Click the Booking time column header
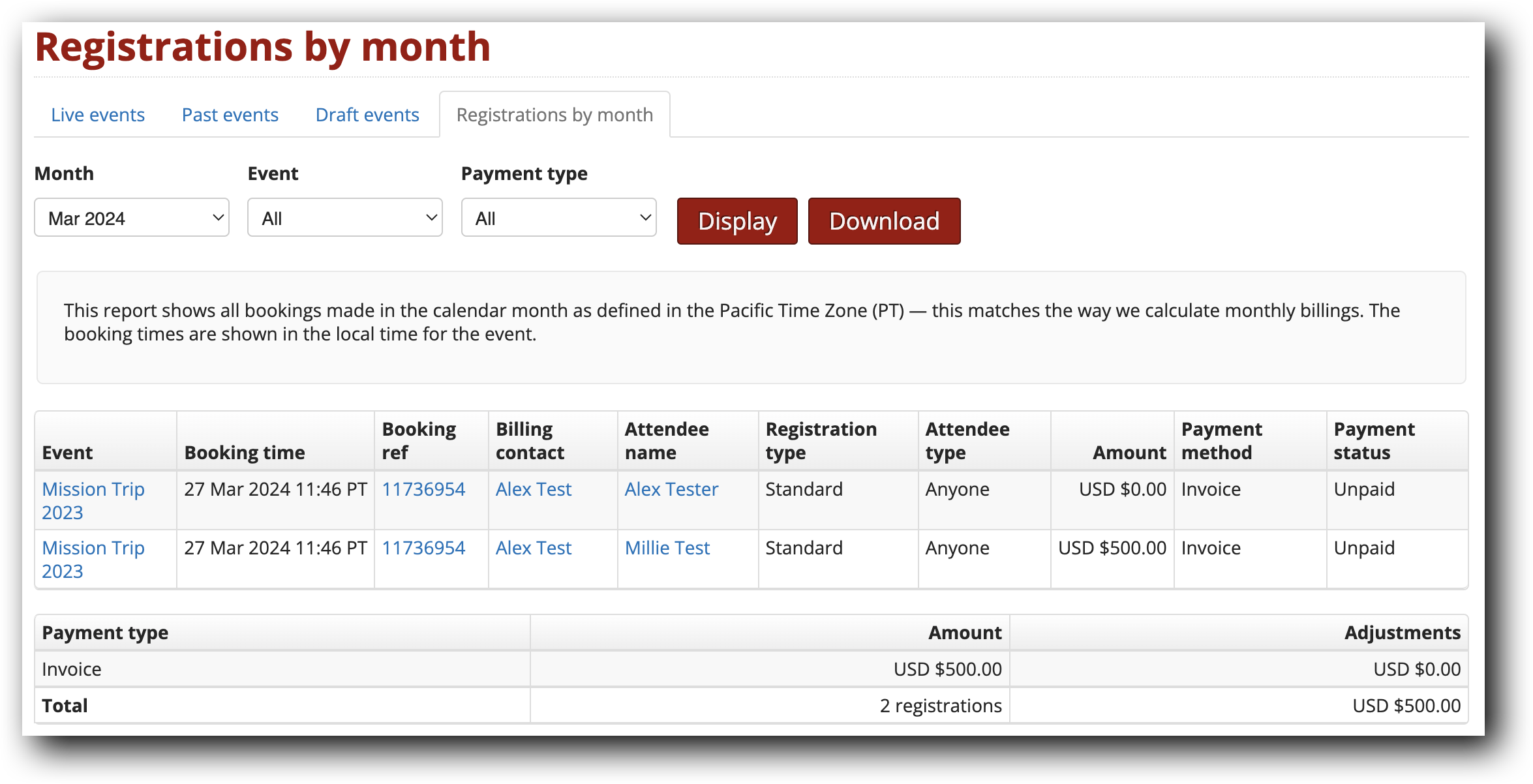 [x=244, y=451]
